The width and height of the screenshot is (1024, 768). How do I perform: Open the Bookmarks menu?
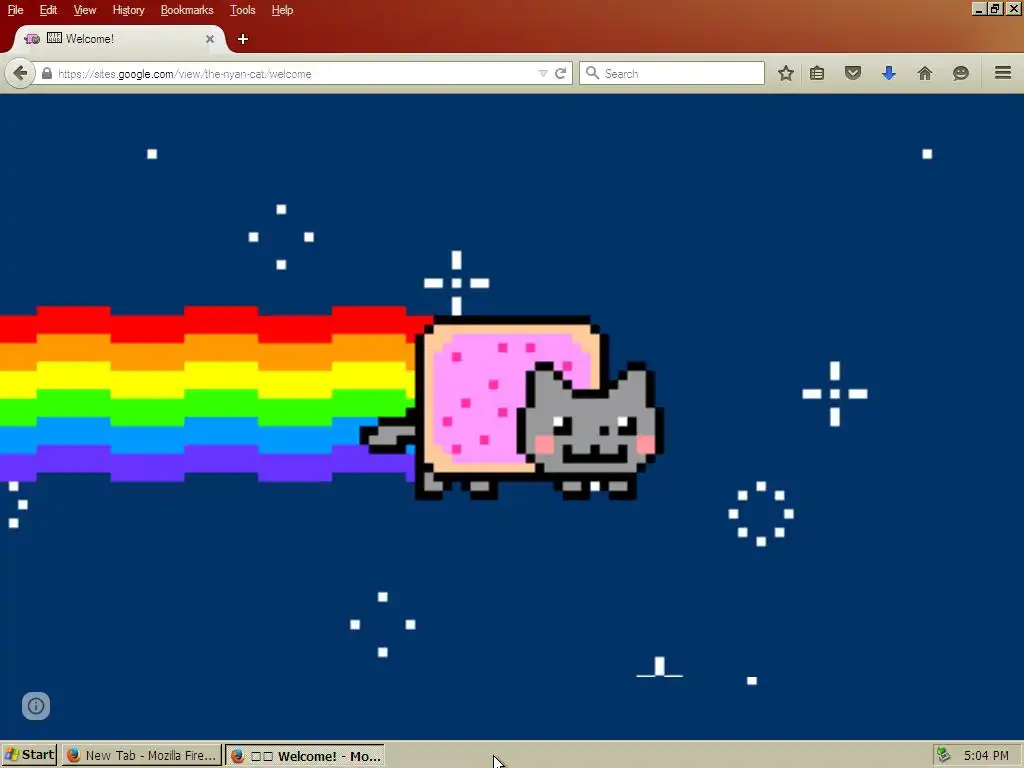pyautogui.click(x=187, y=10)
